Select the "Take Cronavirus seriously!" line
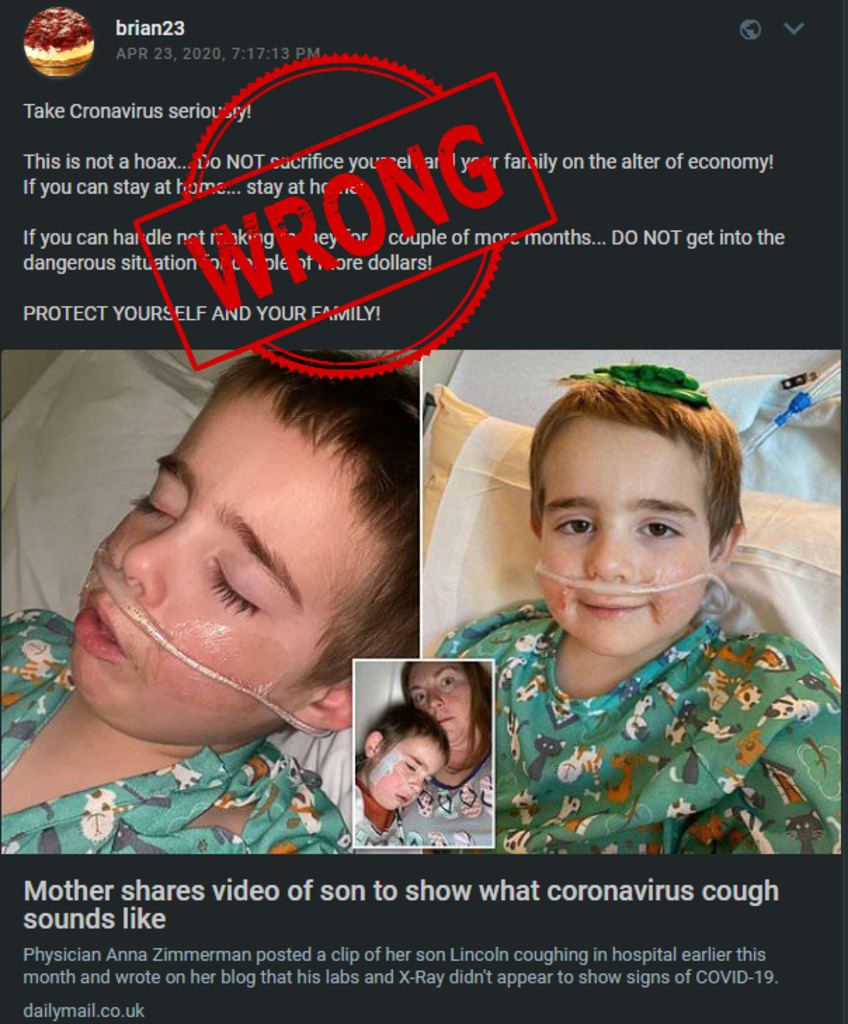This screenshot has height=1024, width=848. point(137,112)
